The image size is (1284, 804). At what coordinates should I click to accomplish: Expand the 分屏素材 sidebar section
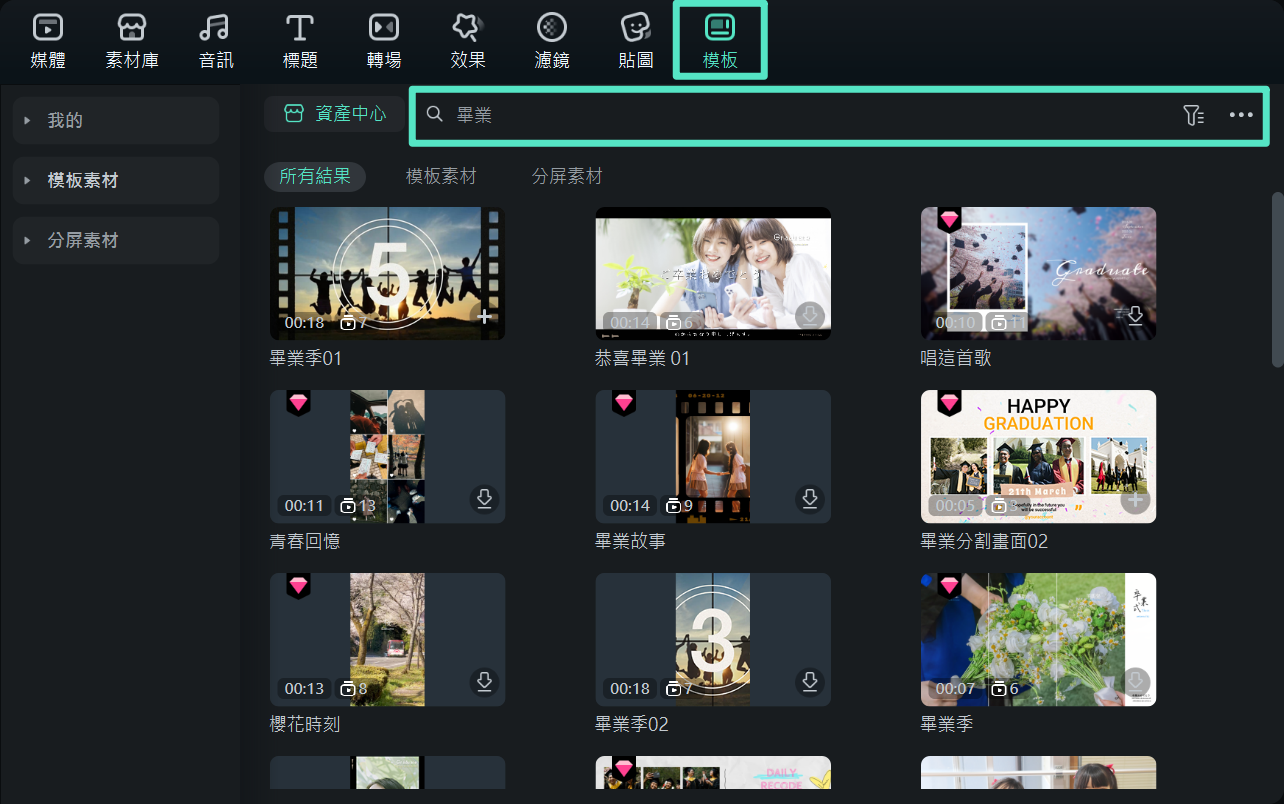tap(116, 241)
